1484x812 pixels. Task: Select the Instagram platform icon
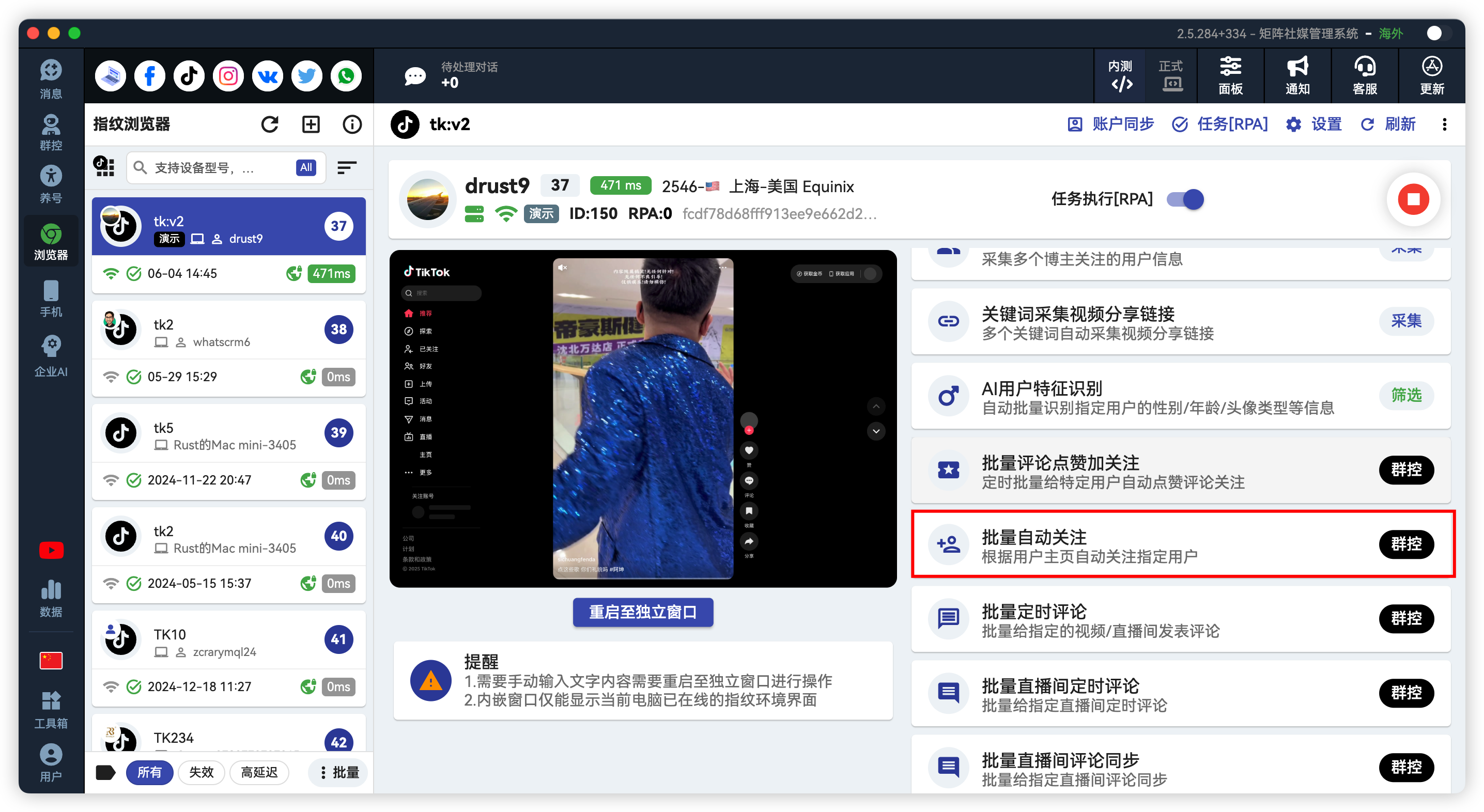[x=228, y=75]
